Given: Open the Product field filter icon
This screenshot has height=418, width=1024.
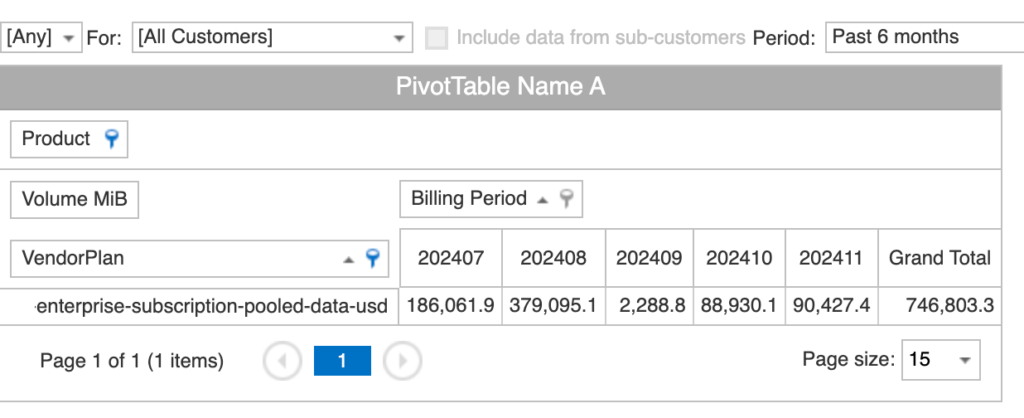Looking at the screenshot, I should (111, 140).
